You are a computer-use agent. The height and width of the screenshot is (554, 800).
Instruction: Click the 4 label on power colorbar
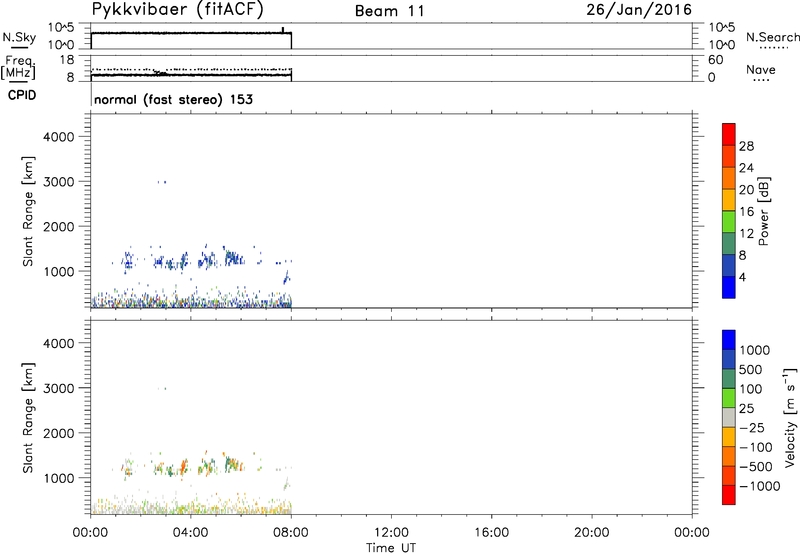click(x=742, y=278)
